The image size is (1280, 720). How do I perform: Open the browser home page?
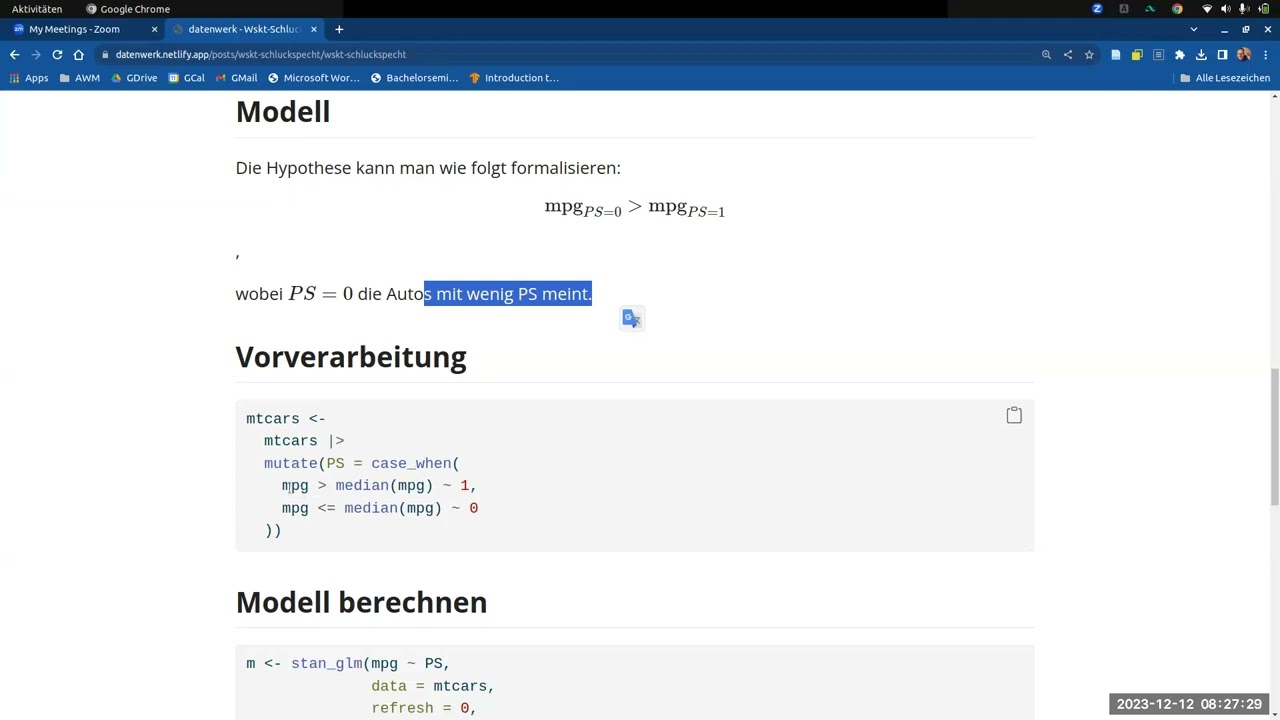coord(79,55)
